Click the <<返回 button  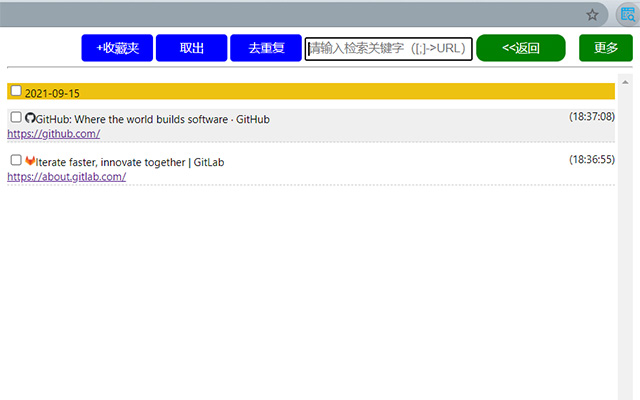pyautogui.click(x=521, y=48)
